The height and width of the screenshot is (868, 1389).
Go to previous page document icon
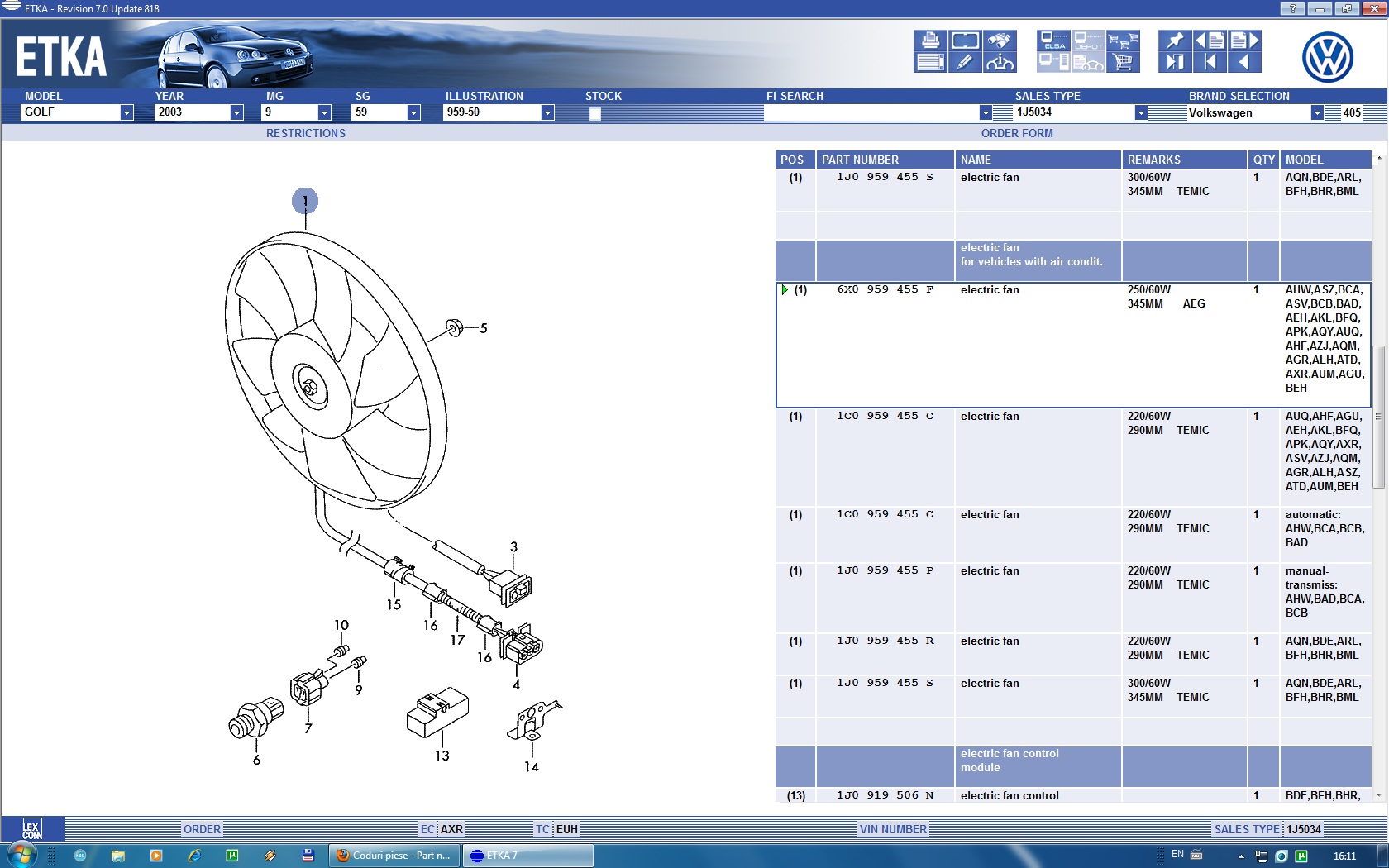(x=1210, y=41)
